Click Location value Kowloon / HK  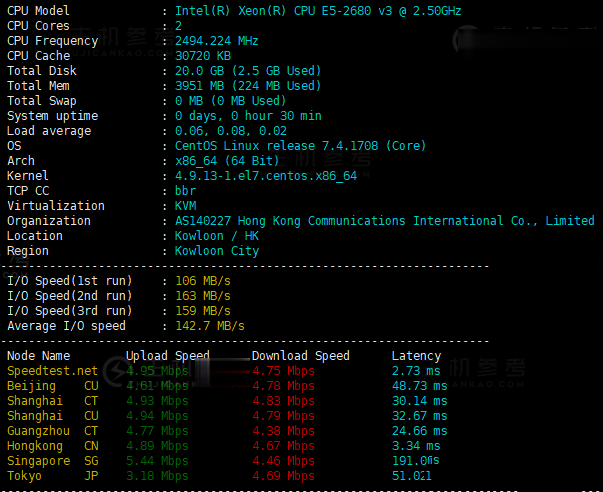tap(217, 236)
